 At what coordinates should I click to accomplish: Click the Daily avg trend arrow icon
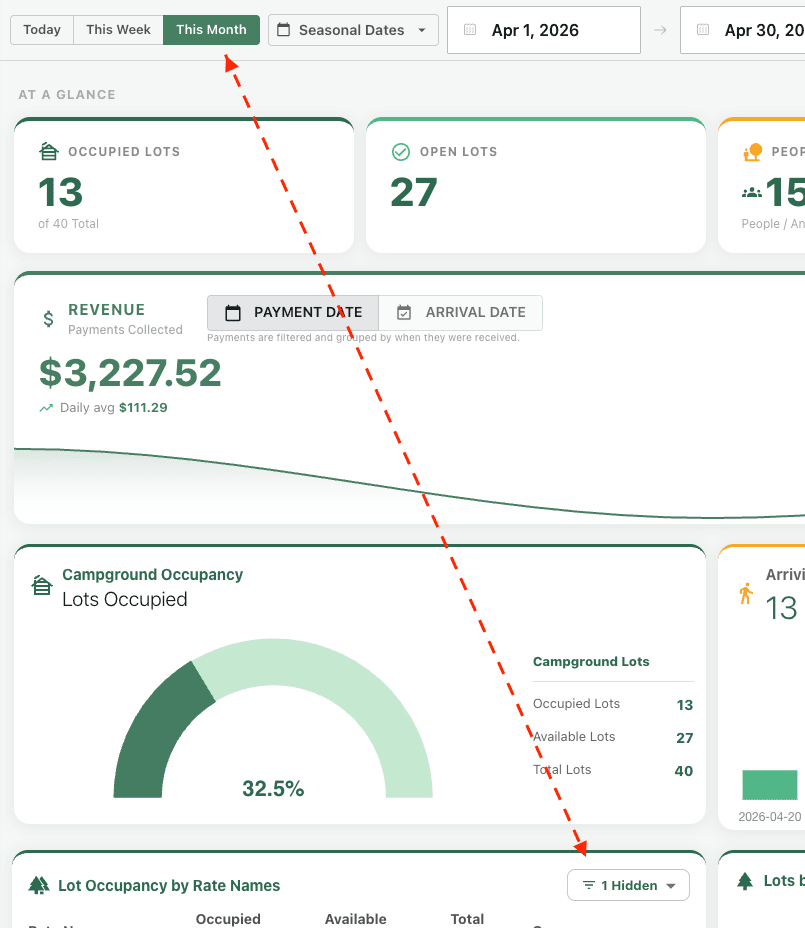46,408
